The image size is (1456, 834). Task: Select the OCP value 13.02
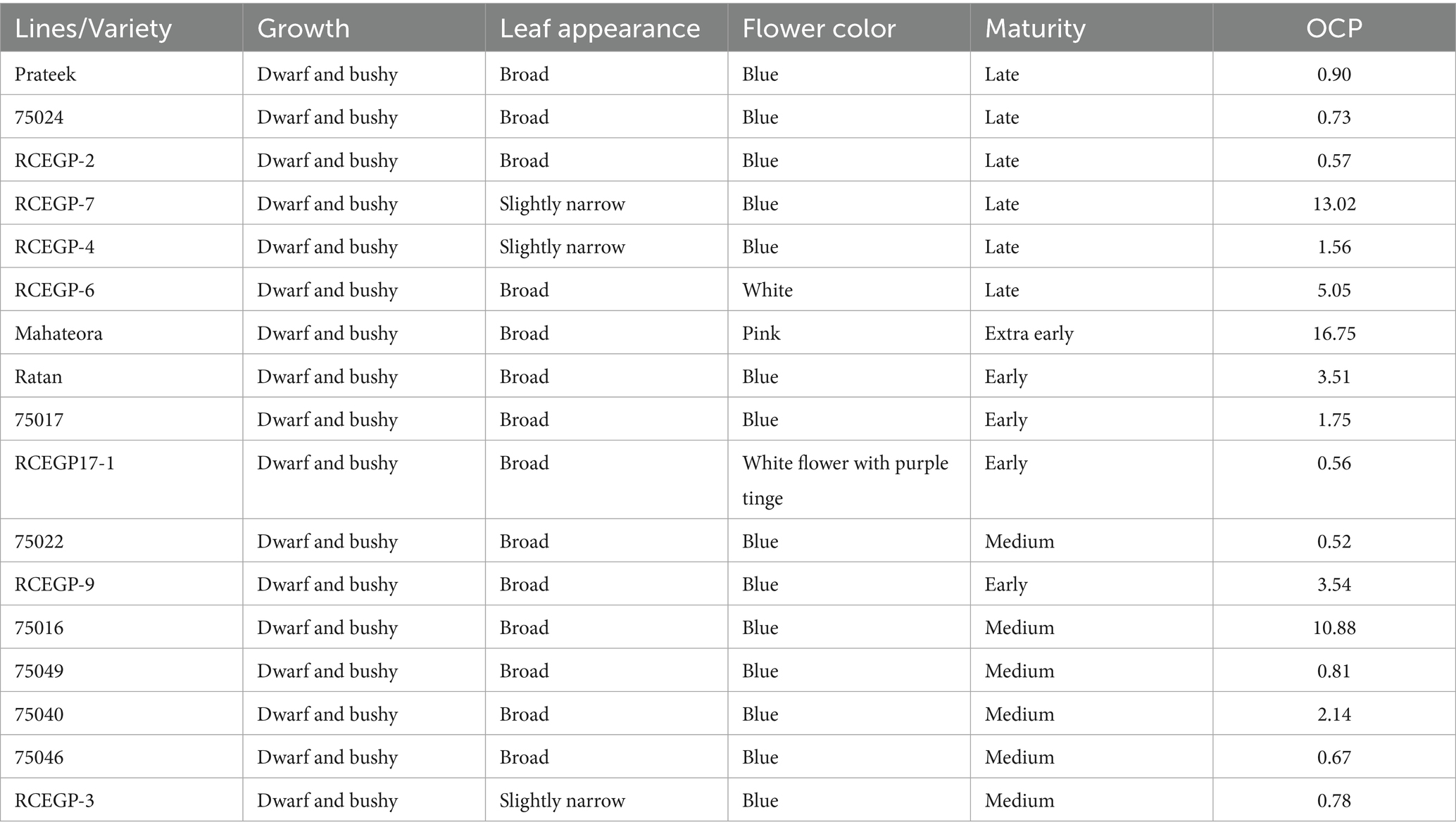point(1333,203)
